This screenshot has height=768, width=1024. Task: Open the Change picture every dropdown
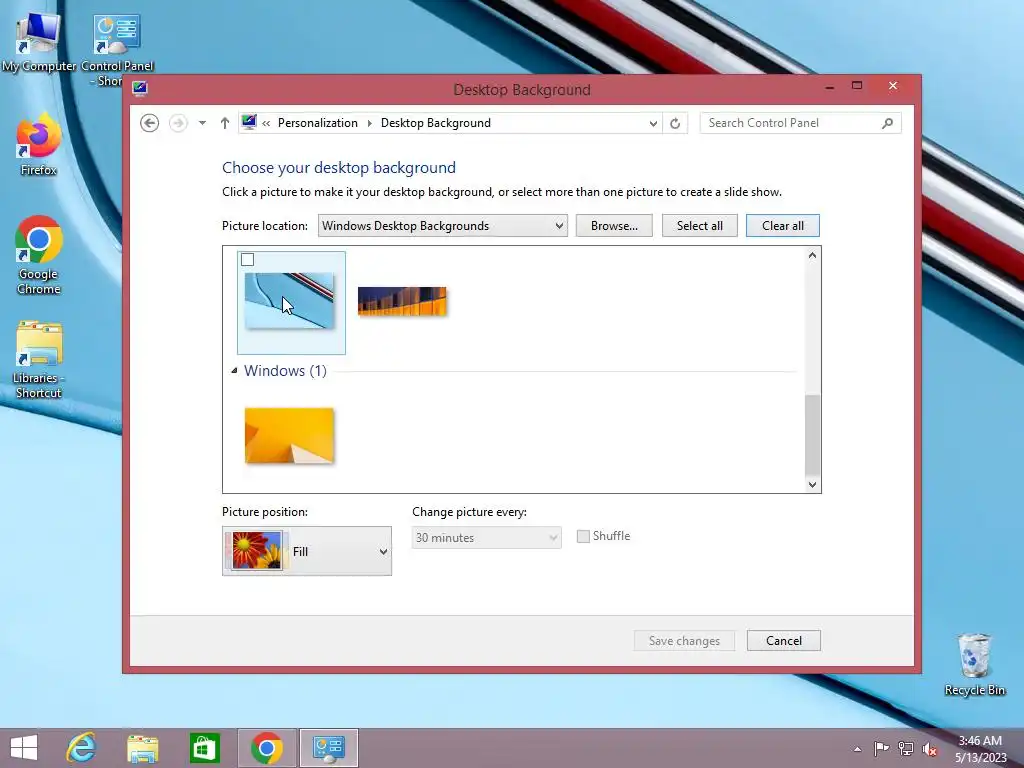pyautogui.click(x=487, y=537)
